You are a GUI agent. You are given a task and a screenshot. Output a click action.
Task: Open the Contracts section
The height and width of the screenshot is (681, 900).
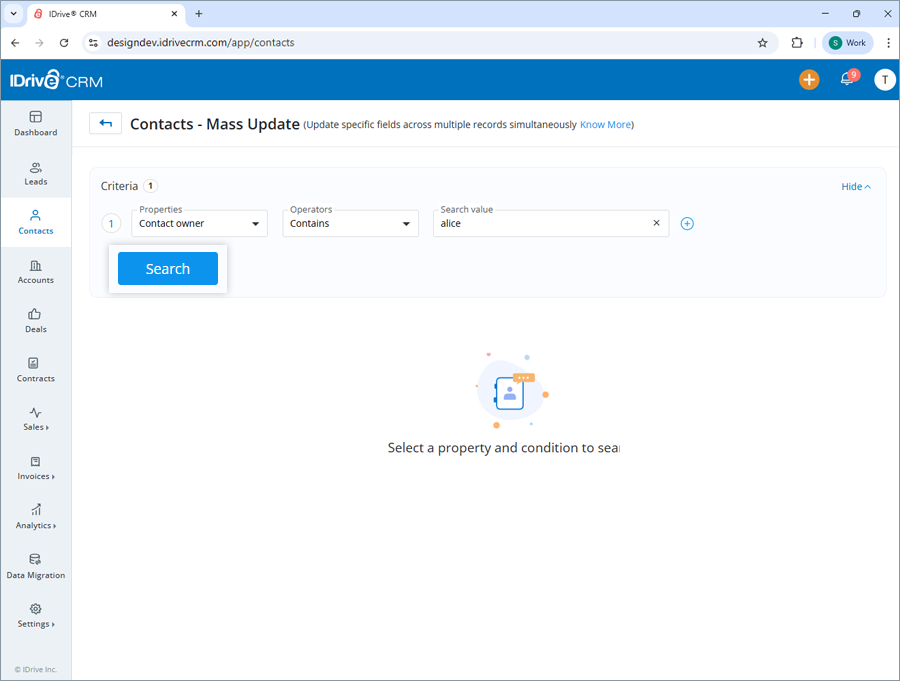pyautogui.click(x=35, y=370)
